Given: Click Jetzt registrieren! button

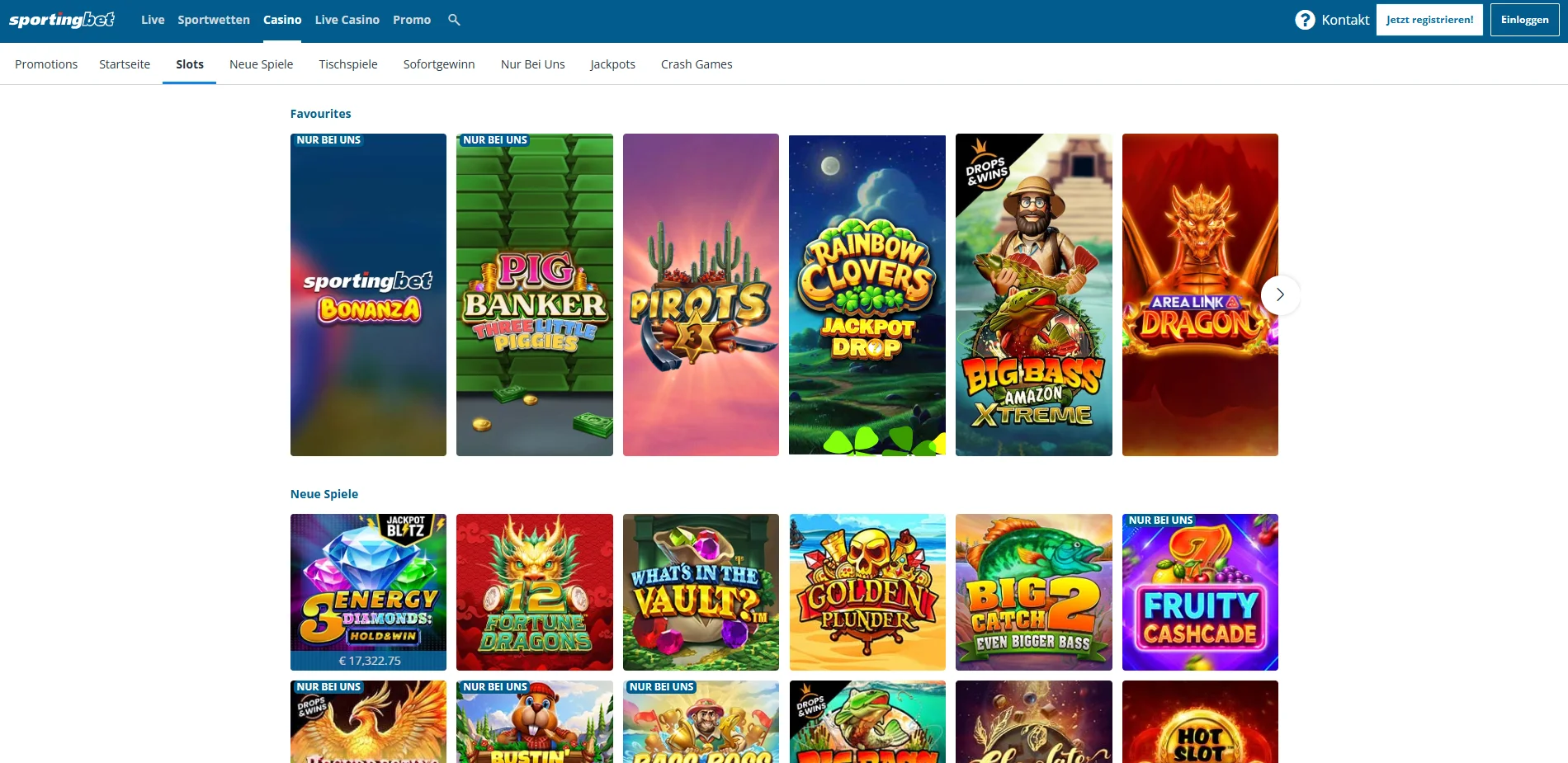Looking at the screenshot, I should [x=1429, y=20].
